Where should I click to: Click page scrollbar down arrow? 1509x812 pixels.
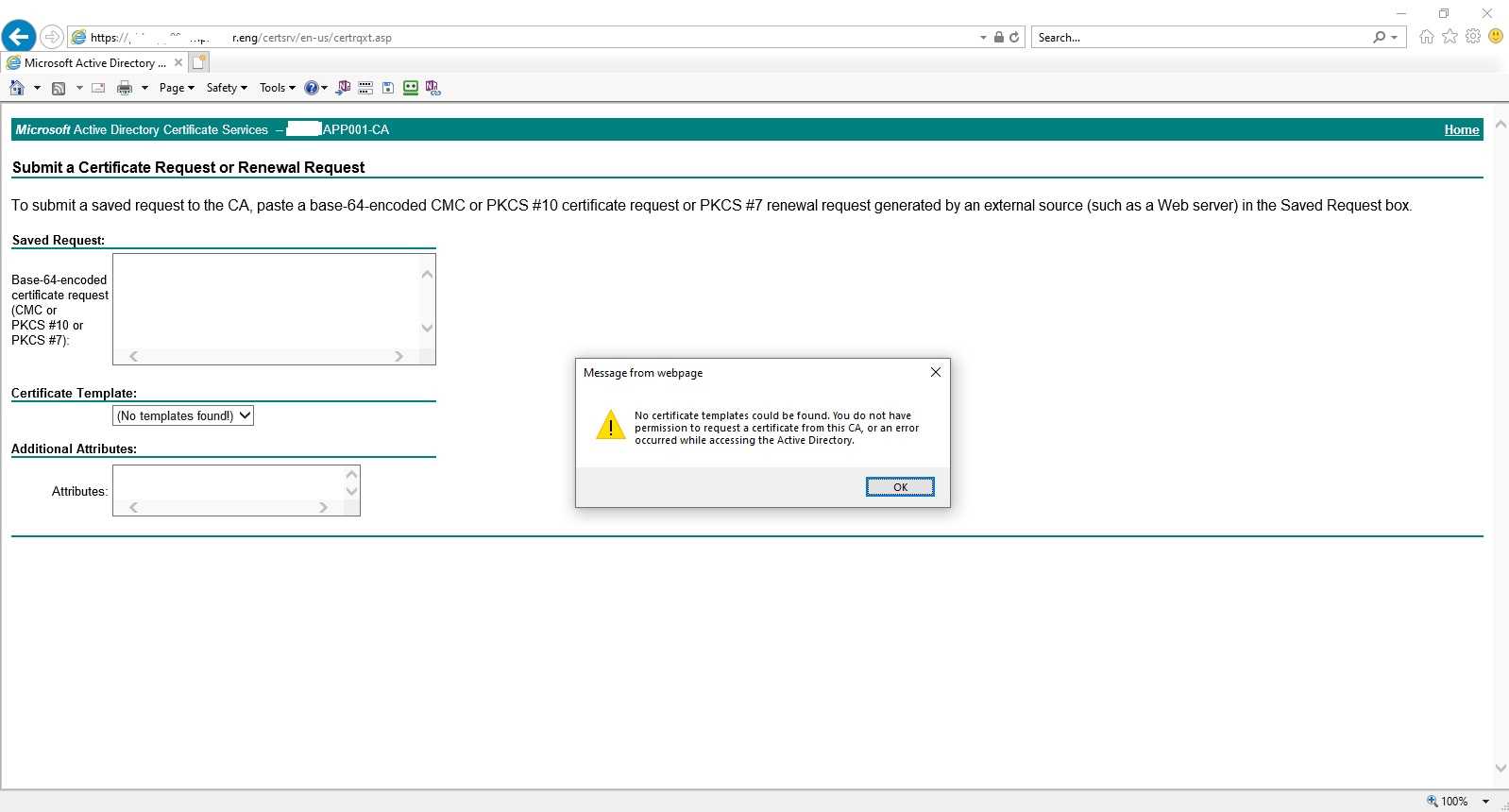tap(1501, 769)
